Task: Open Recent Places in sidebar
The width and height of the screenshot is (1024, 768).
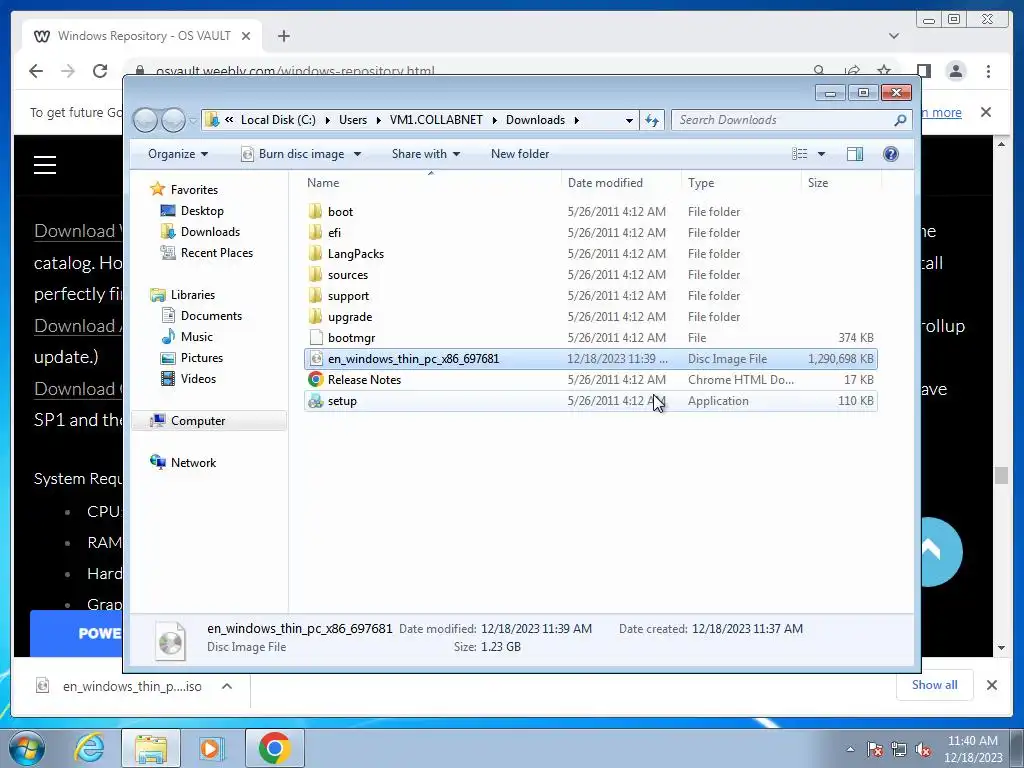Action: (216, 253)
